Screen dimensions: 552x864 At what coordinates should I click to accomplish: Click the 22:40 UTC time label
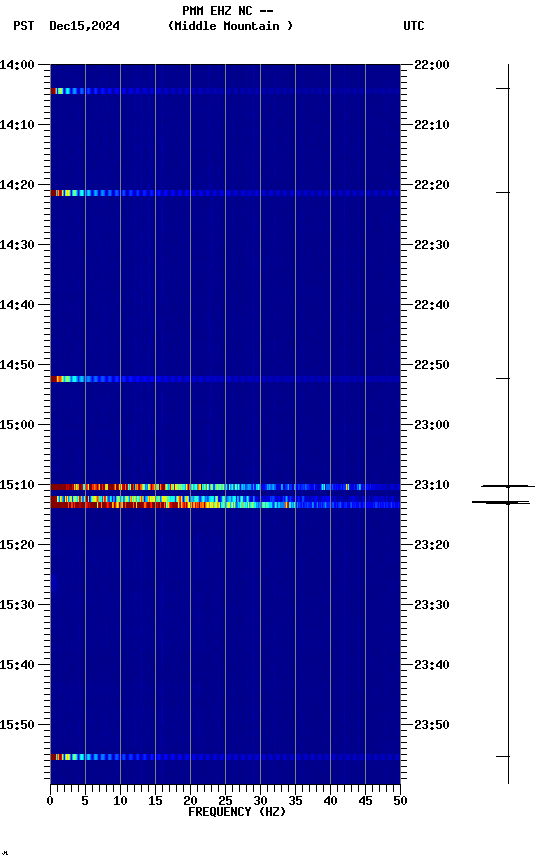click(432, 305)
